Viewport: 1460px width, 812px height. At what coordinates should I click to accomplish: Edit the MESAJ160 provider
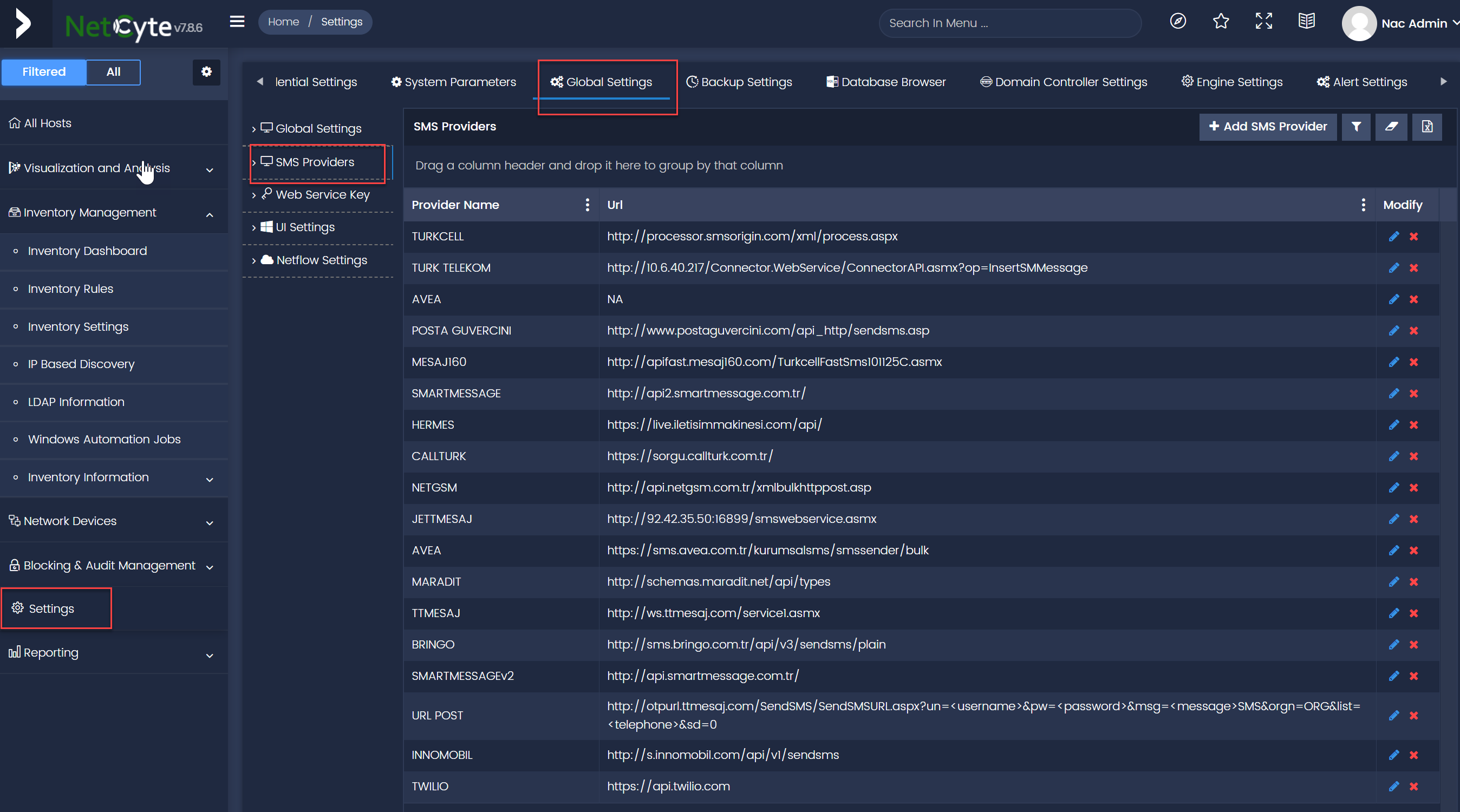(x=1394, y=362)
